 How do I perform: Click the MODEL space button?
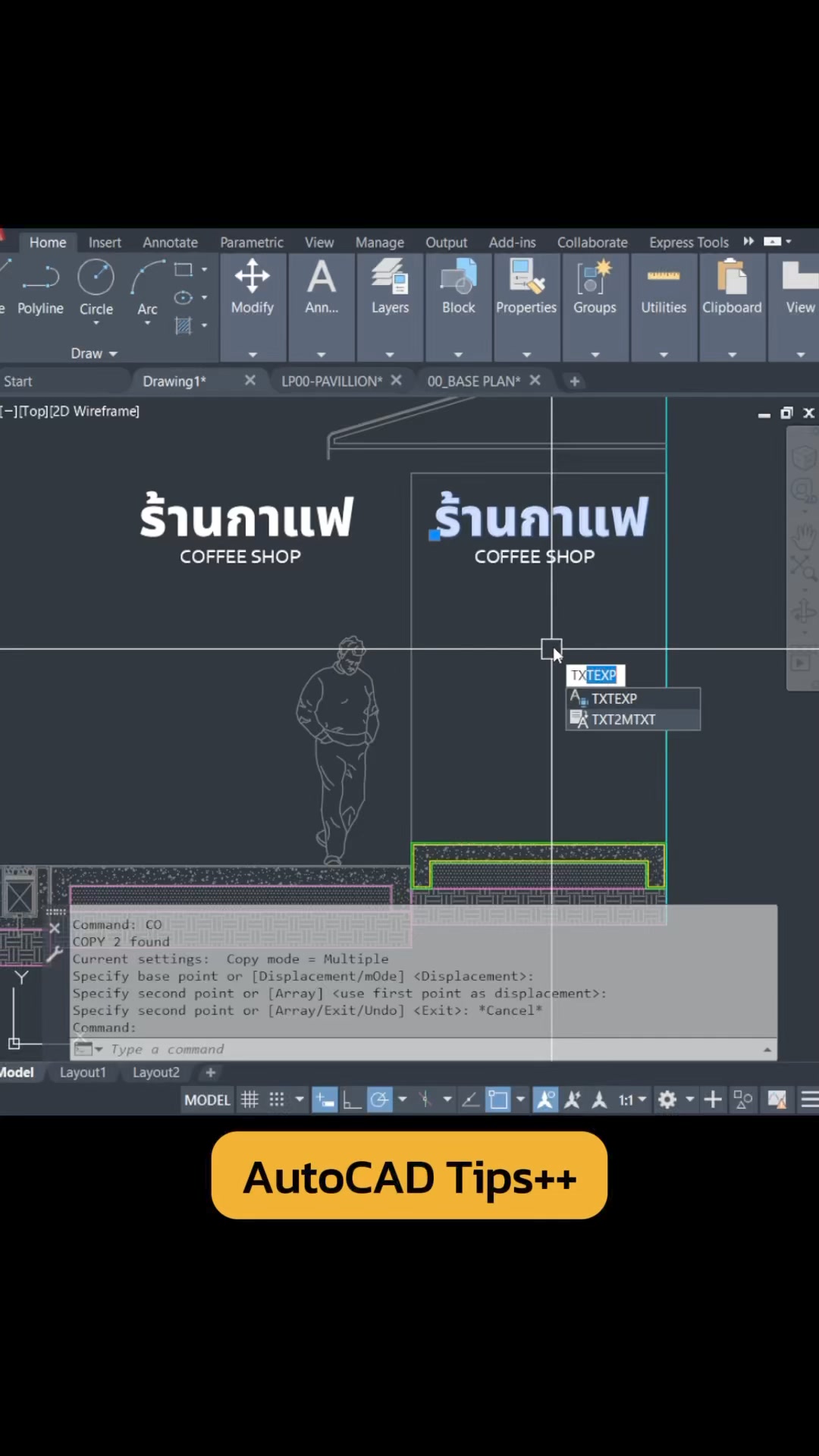tap(207, 1100)
